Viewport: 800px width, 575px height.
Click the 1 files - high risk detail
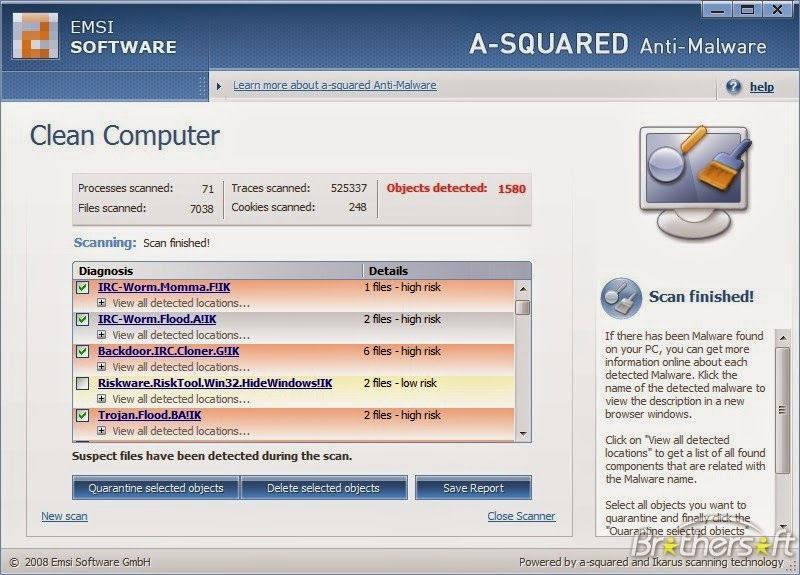point(402,287)
